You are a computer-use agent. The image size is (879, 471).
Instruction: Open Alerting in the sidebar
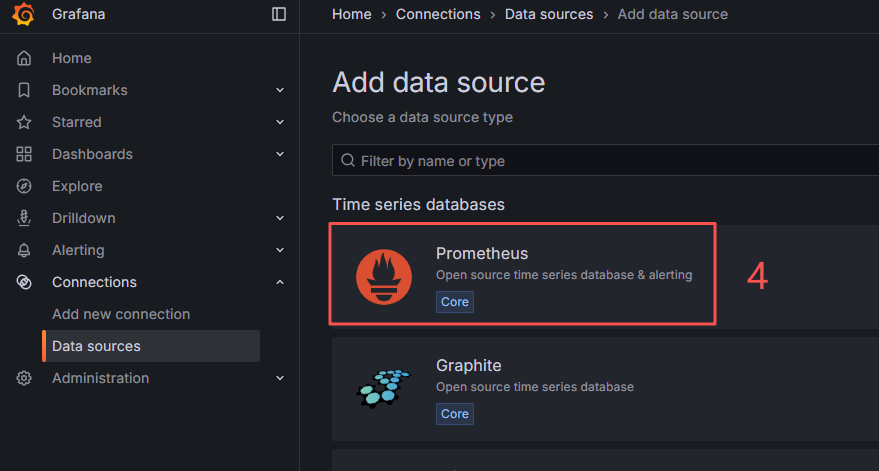pos(78,250)
